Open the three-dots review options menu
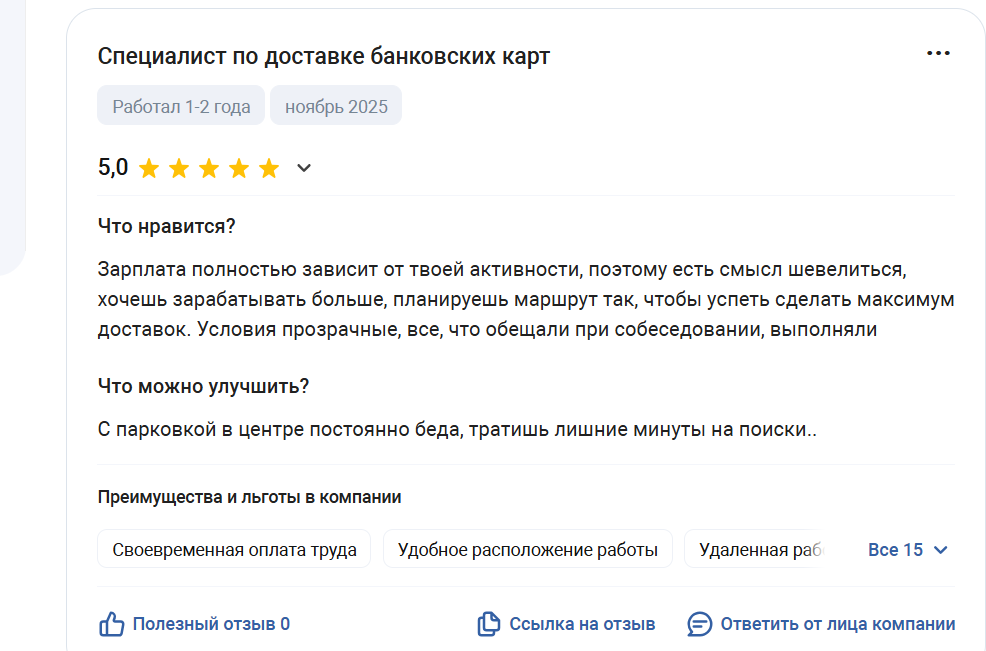The image size is (986, 651). (x=938, y=54)
